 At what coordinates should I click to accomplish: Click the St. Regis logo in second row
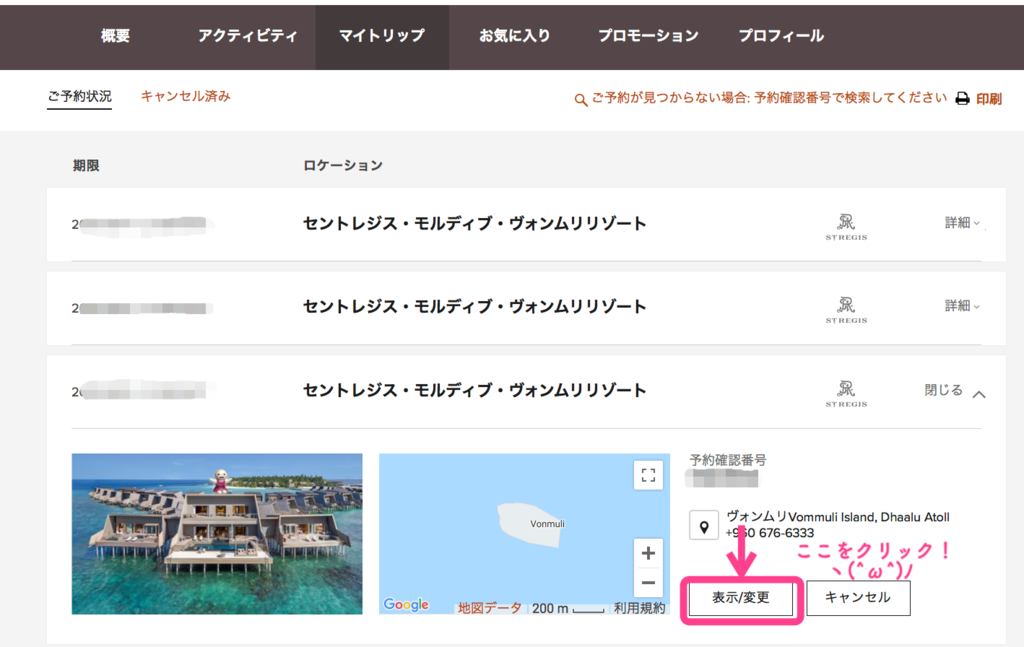point(846,309)
